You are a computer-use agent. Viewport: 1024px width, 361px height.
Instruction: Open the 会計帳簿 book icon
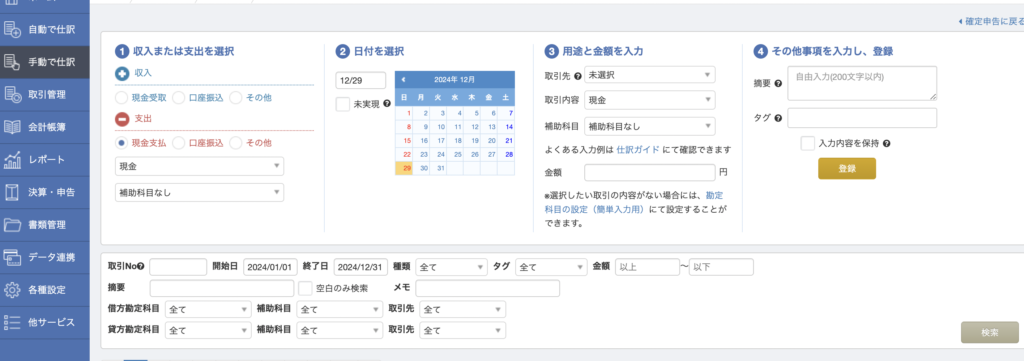12,127
